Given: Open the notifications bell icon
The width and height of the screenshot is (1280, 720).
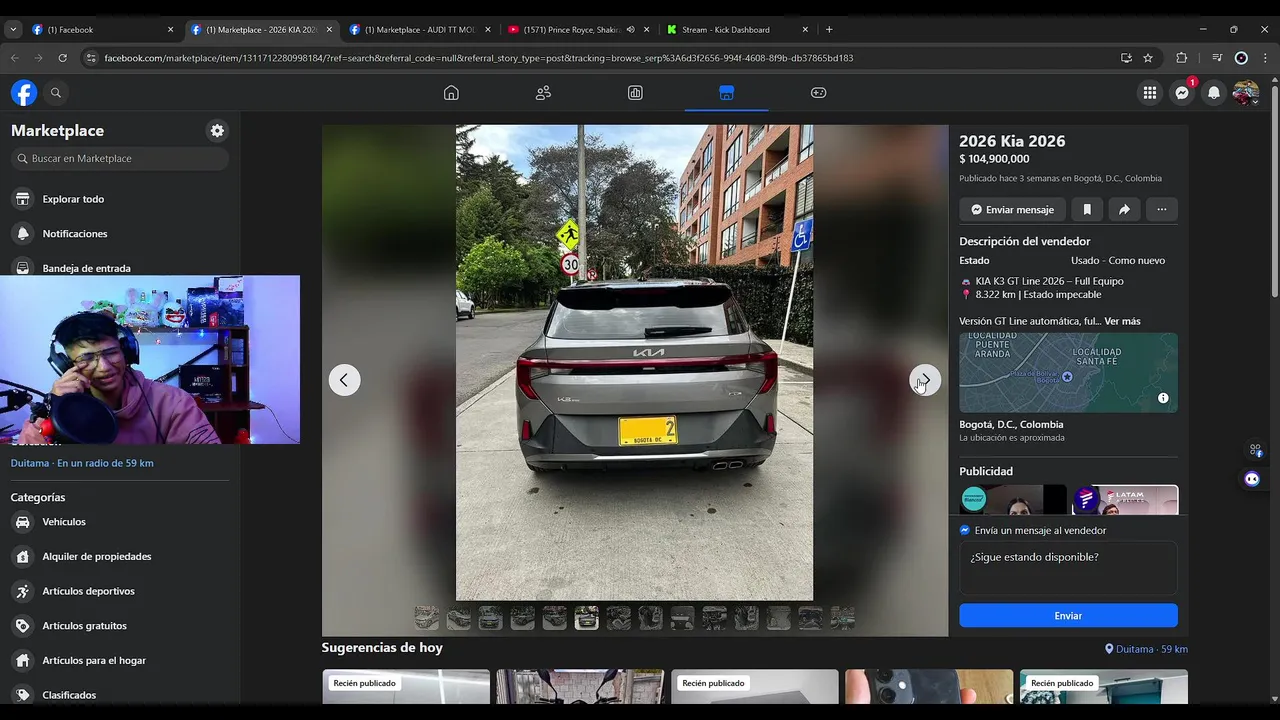Looking at the screenshot, I should tap(1214, 93).
